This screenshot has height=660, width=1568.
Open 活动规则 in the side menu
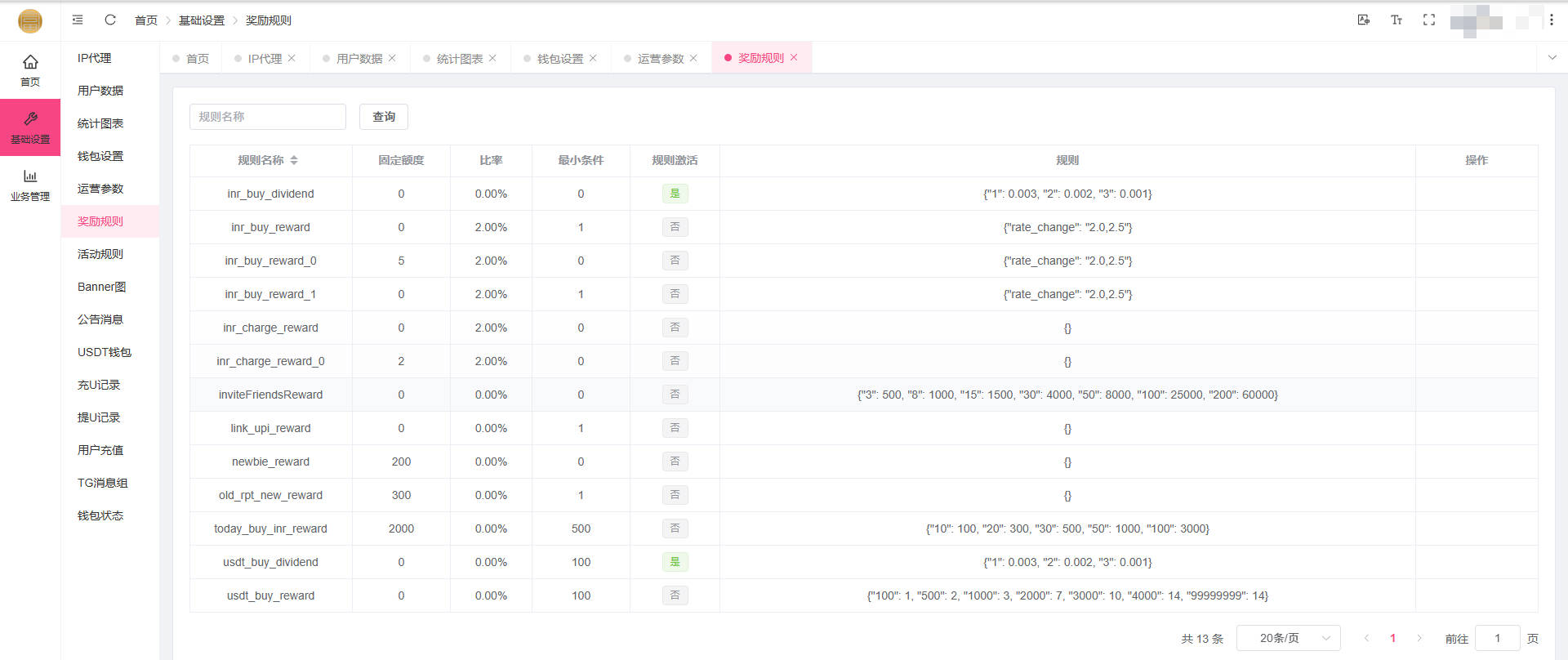click(x=100, y=254)
